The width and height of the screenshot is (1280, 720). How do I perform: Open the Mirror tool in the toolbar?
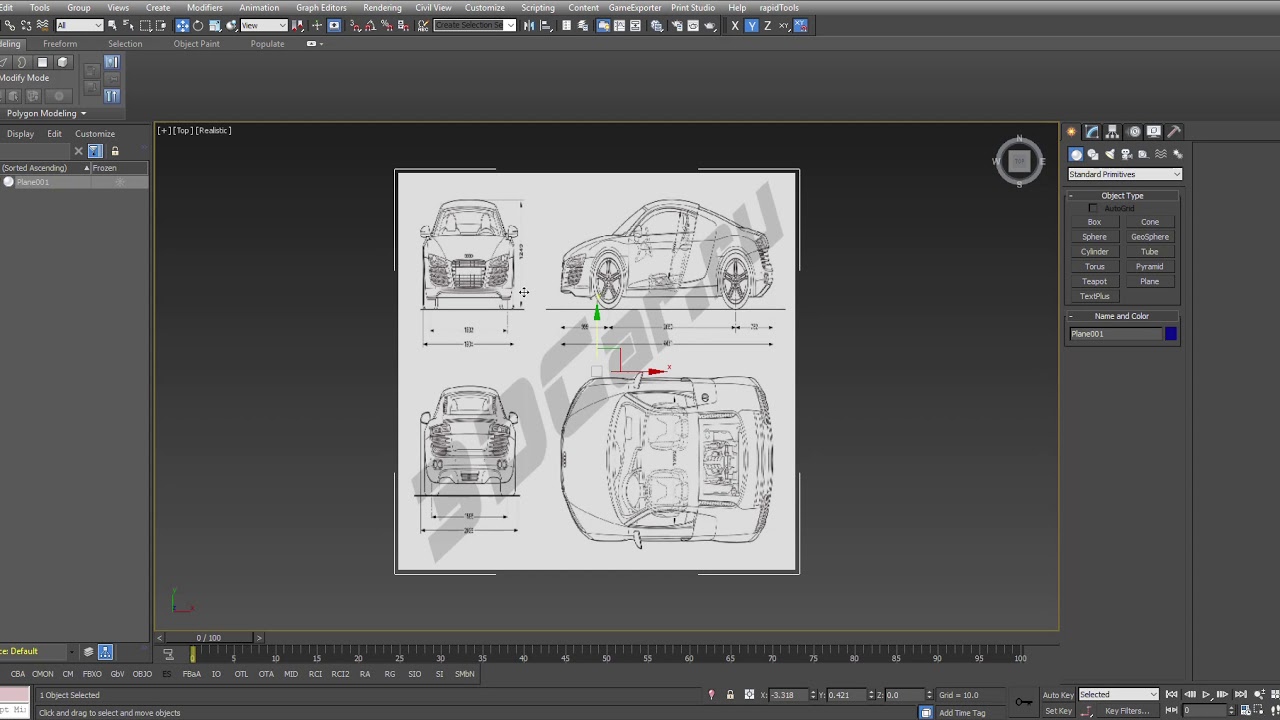pyautogui.click(x=529, y=25)
